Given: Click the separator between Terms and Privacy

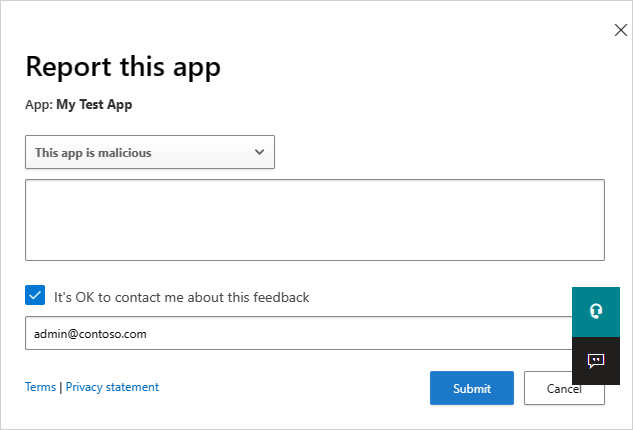Looking at the screenshot, I should pos(61,387).
